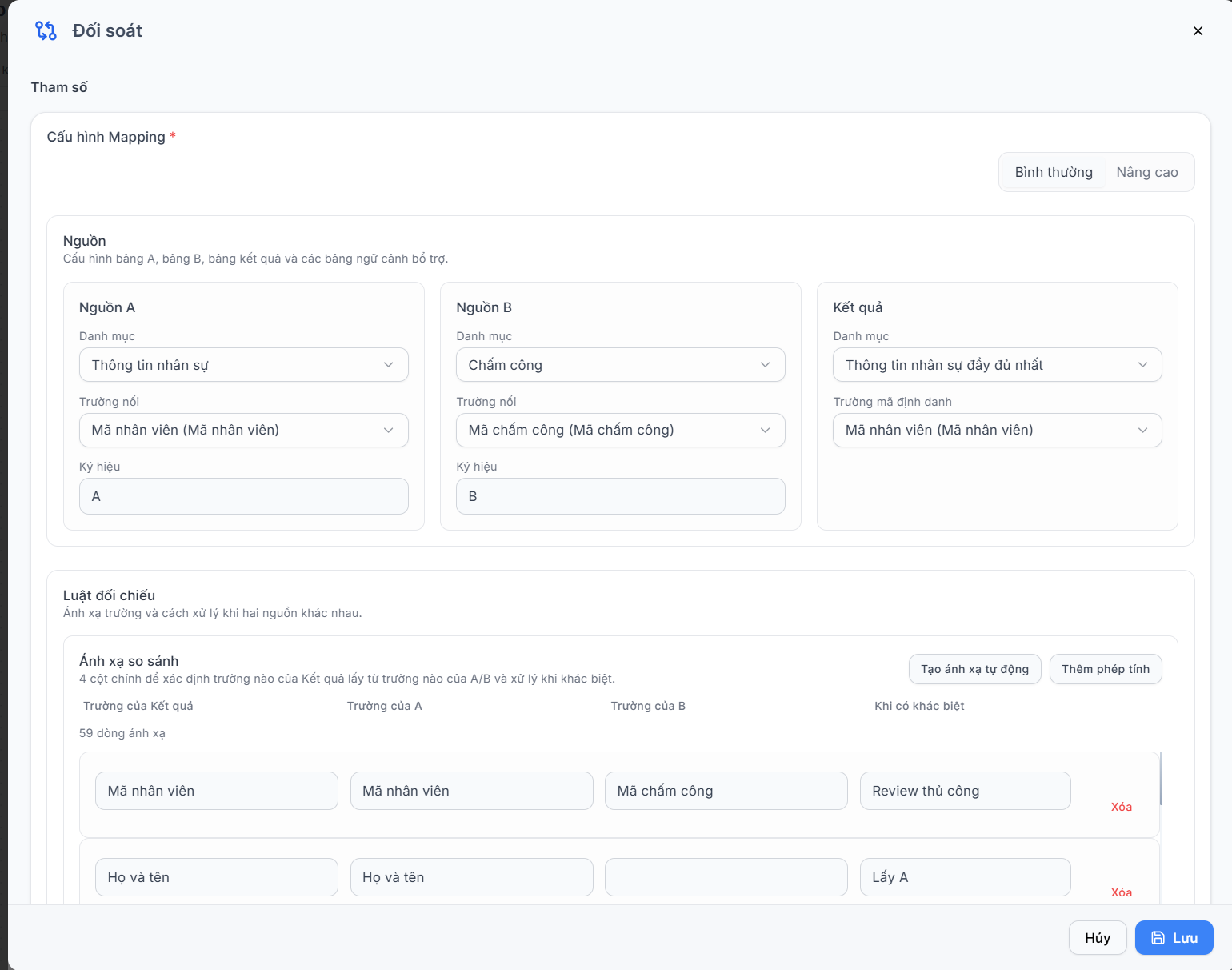Screen dimensions: 1232x970
Task: Edit Ký hiệu field containing A
Action: [x=244, y=496]
